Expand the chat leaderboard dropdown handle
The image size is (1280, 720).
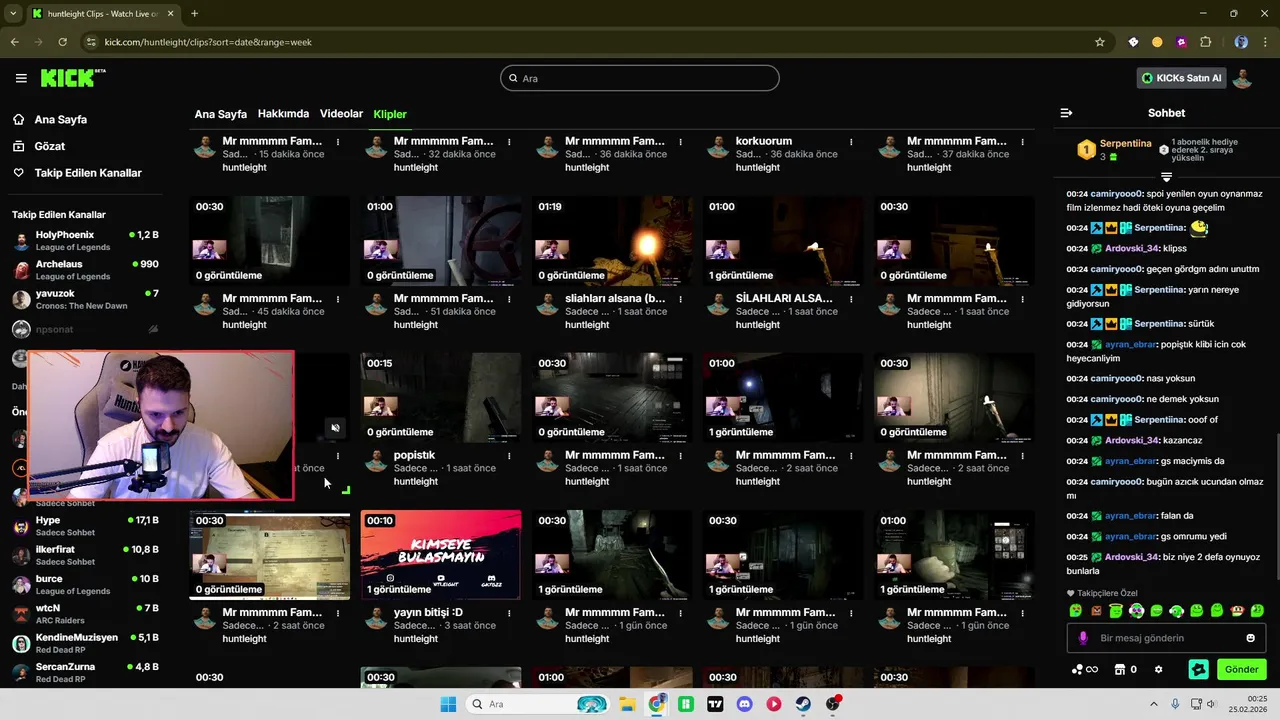pos(1166,177)
